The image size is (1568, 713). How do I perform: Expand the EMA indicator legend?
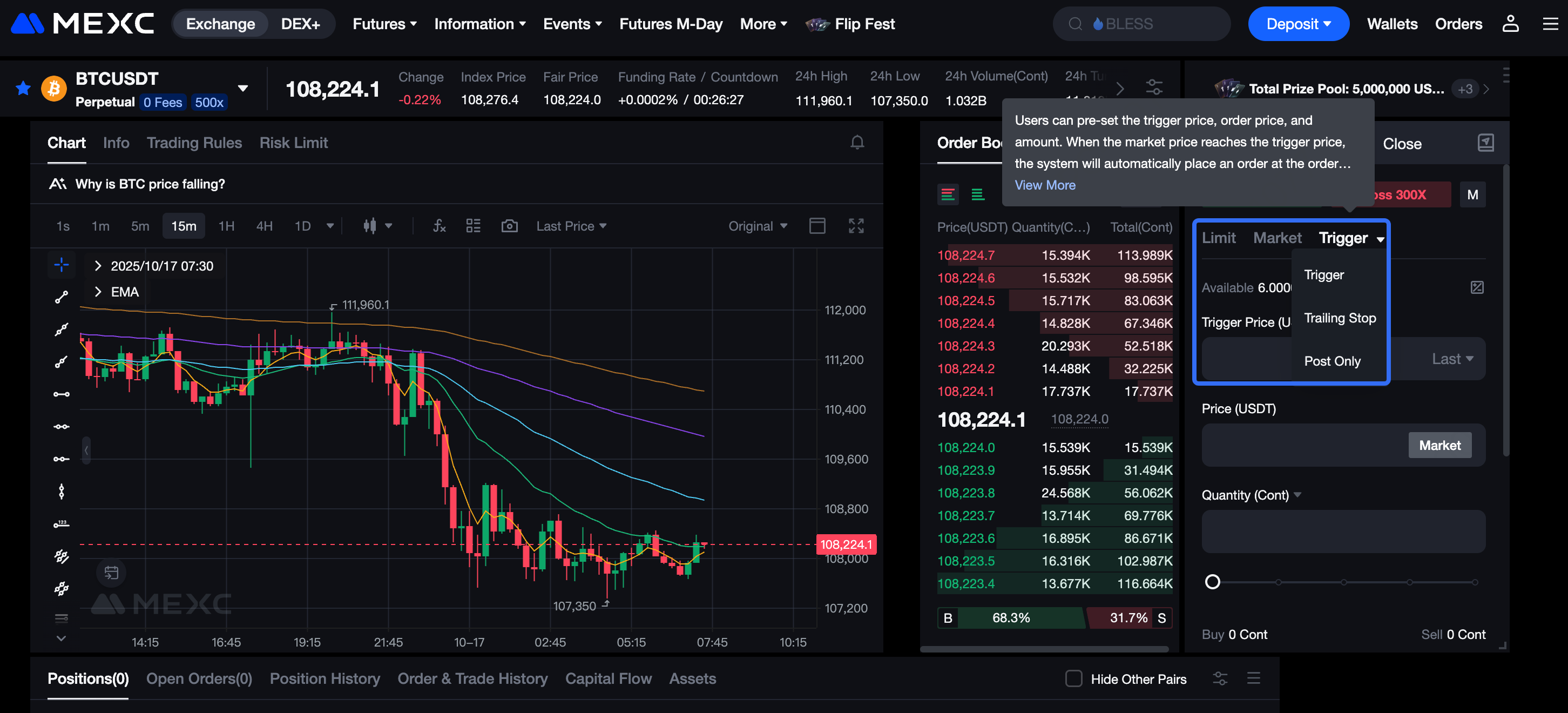click(98, 292)
